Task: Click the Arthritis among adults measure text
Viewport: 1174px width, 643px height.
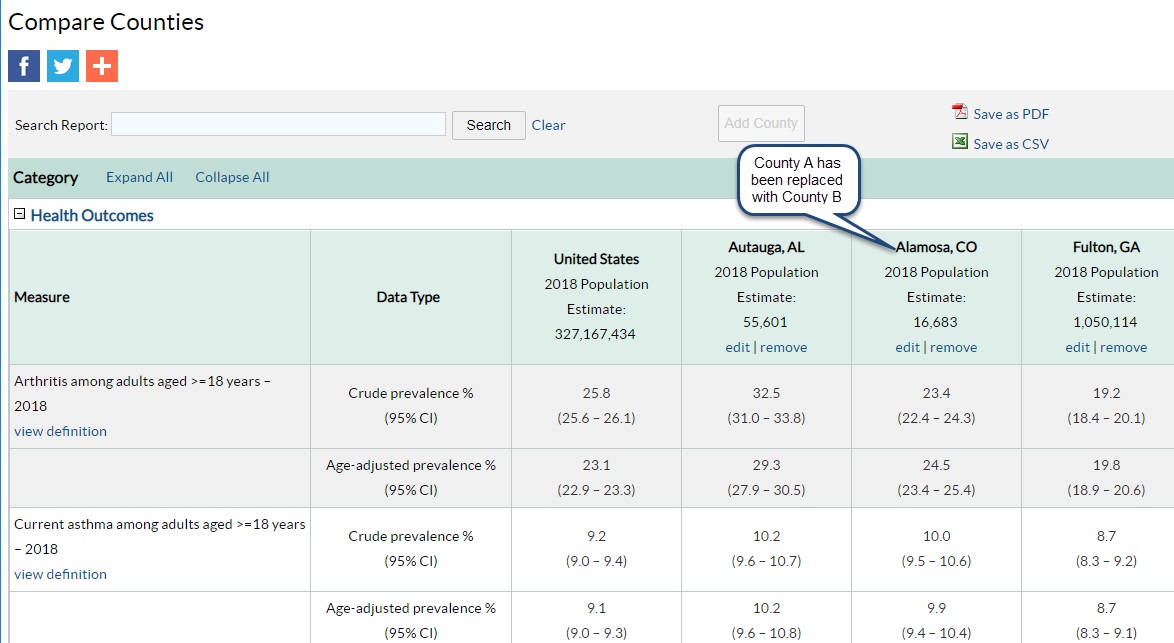Action: [142, 393]
